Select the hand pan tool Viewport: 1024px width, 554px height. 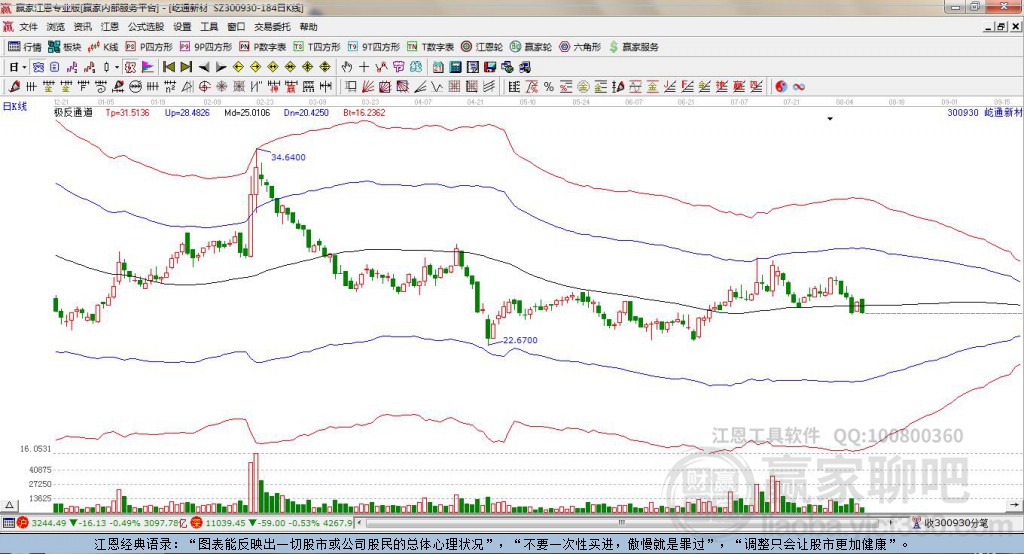click(x=347, y=67)
